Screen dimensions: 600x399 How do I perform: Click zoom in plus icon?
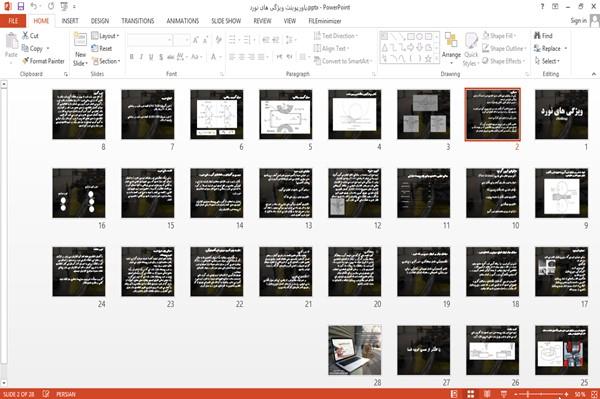click(x=567, y=394)
